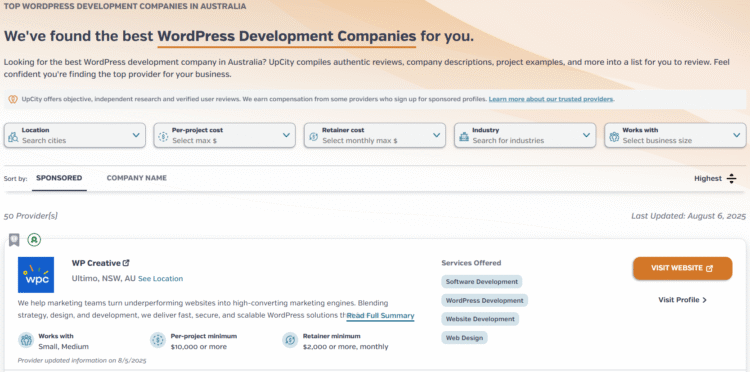Click the Works with Small, Medium icon
This screenshot has width=750, height=372.
[x=26, y=340]
